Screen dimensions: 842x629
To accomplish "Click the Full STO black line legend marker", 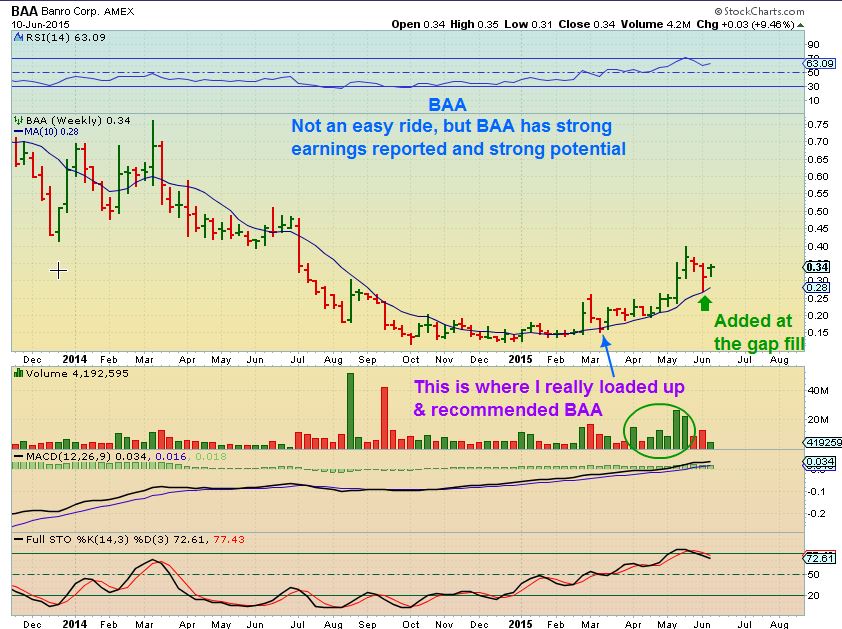I will click(18, 539).
